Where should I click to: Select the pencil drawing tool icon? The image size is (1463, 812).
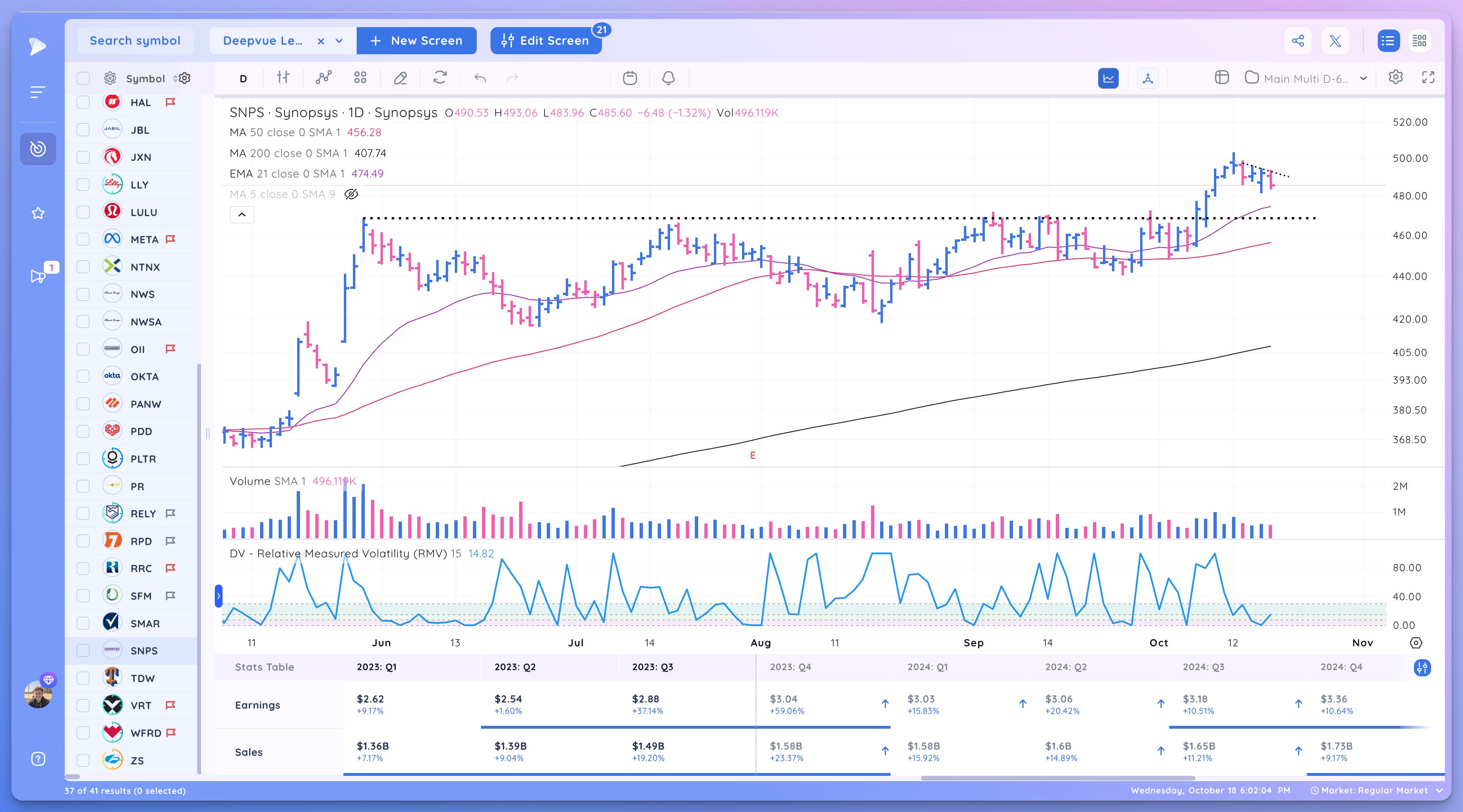(401, 78)
